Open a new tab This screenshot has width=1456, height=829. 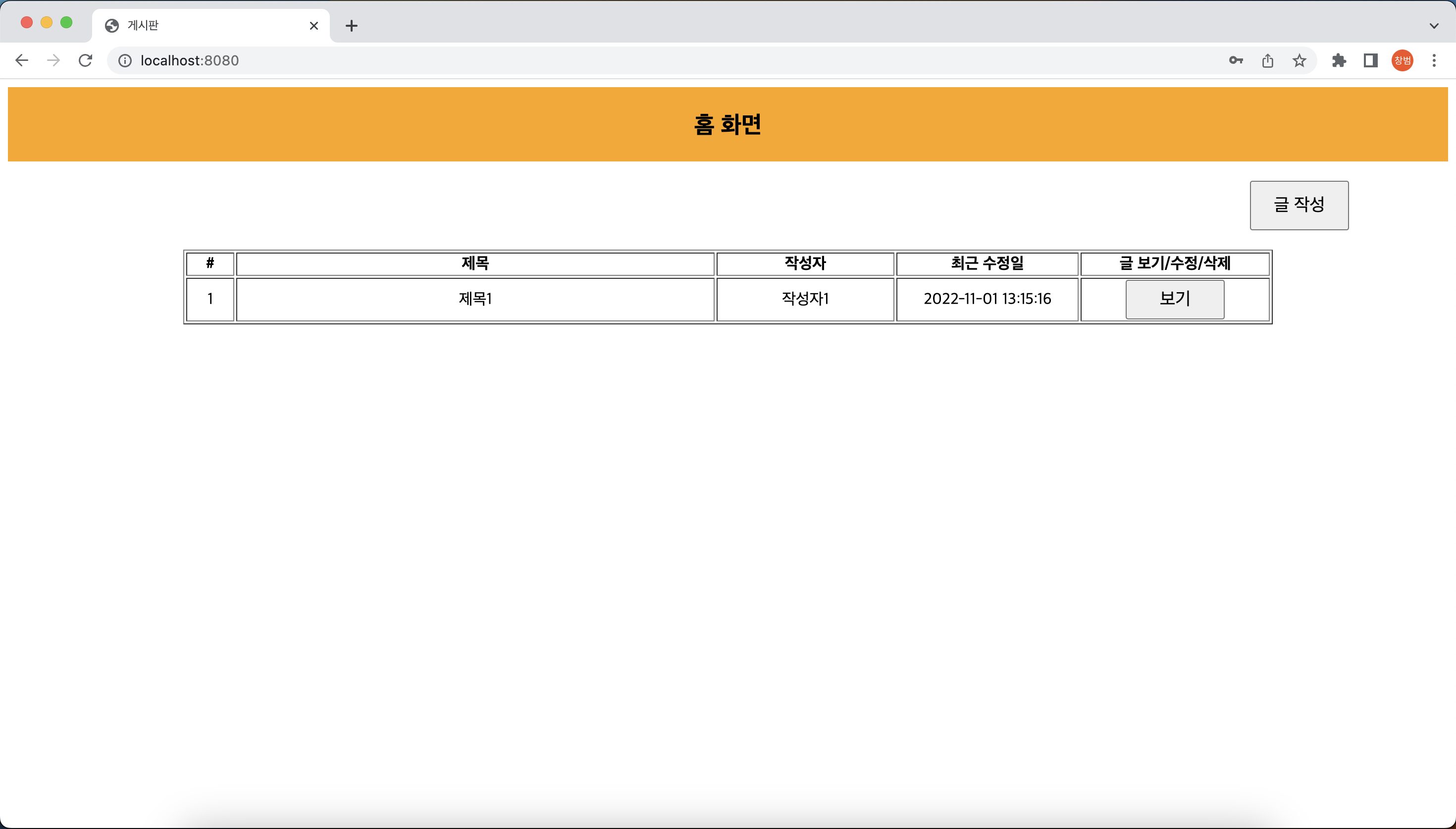click(352, 26)
